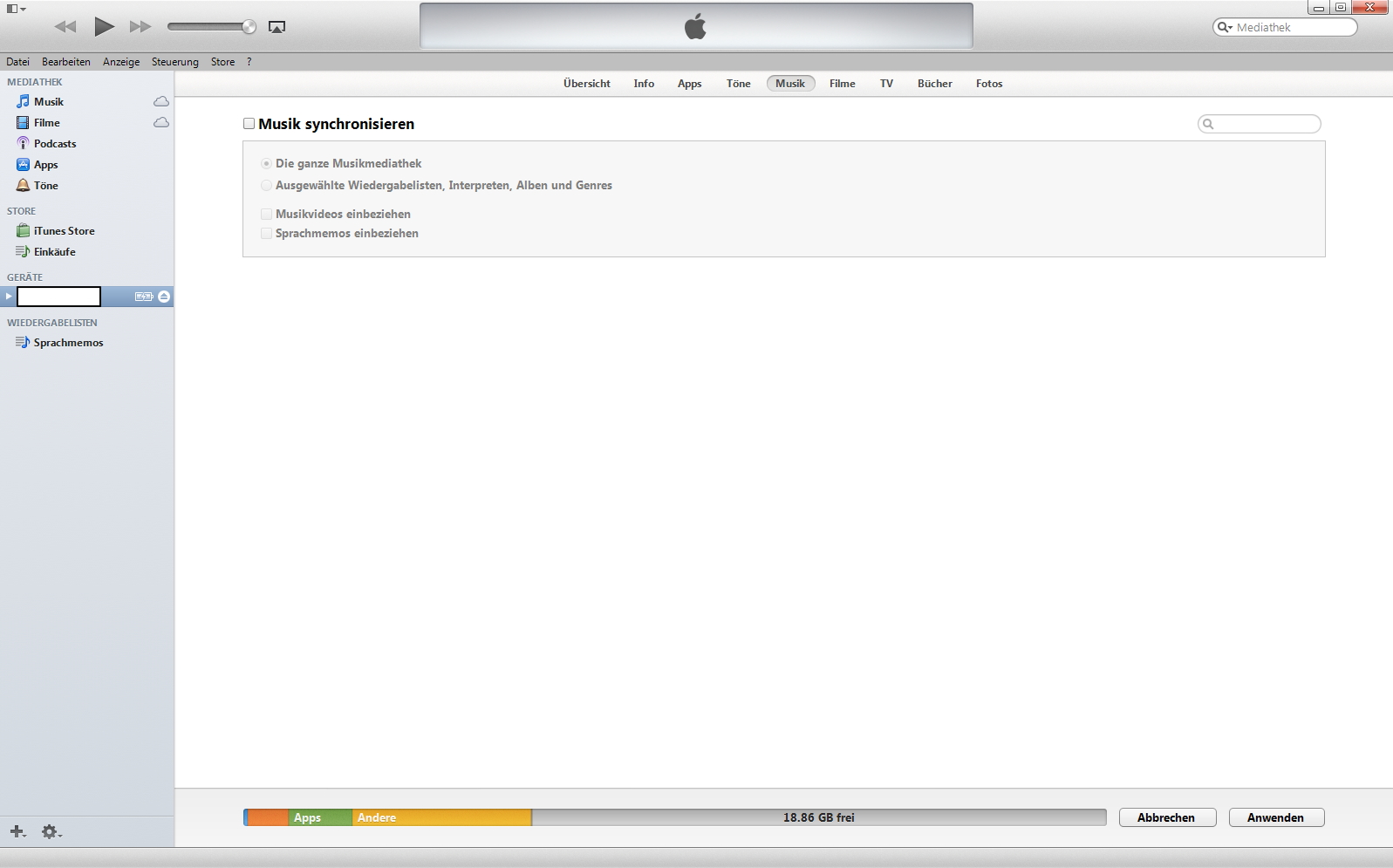Select the Die ganze Musikmediathek radio option
Screen dimensions: 1393x868
pyautogui.click(x=266, y=164)
